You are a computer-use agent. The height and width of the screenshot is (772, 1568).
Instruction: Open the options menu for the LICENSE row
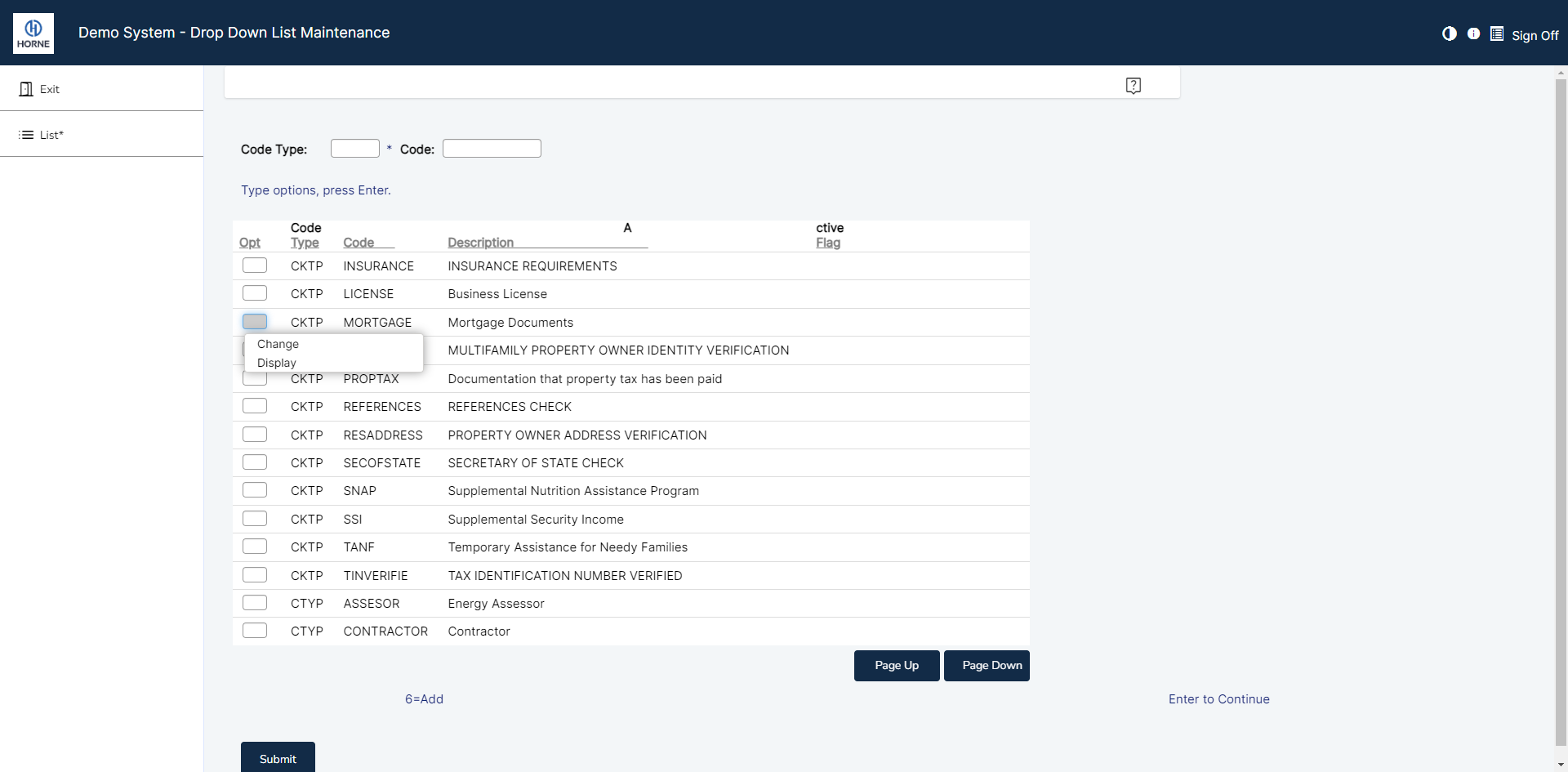coord(254,292)
